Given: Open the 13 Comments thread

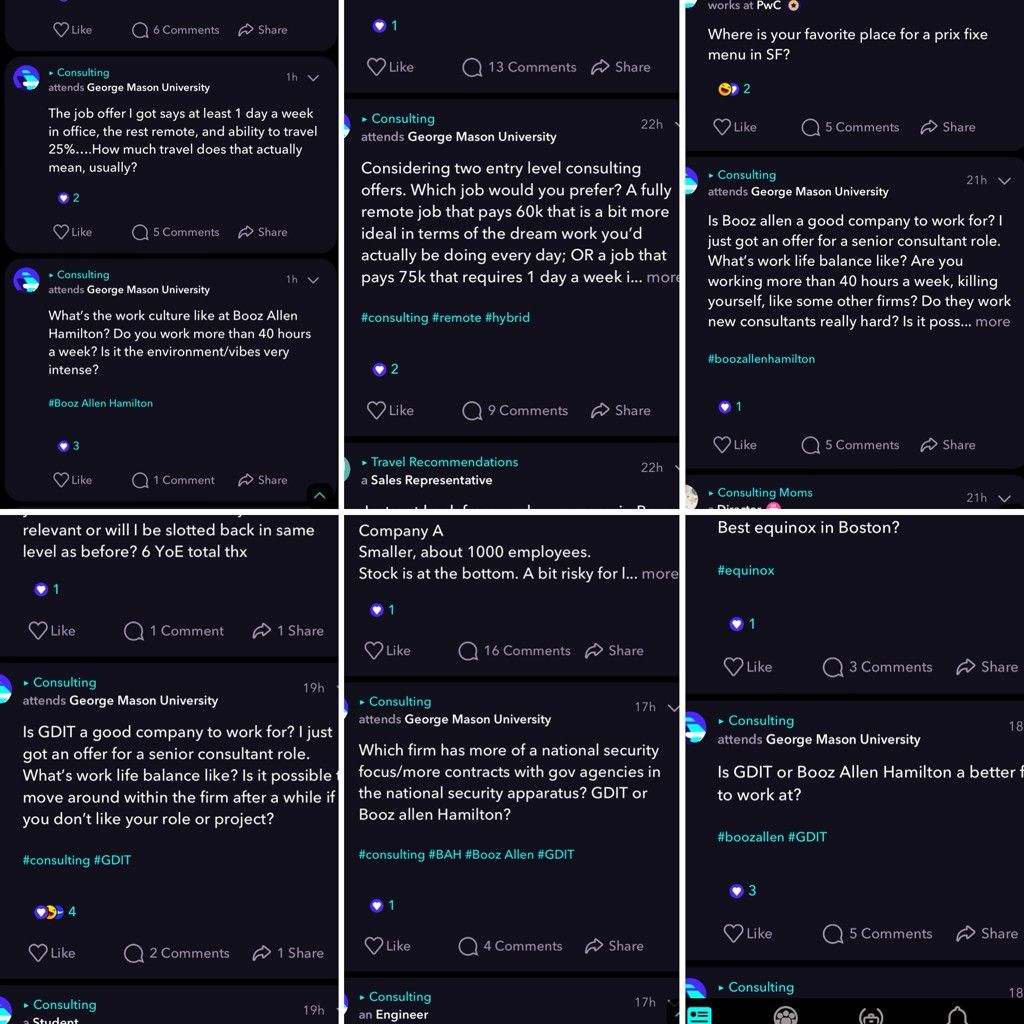Looking at the screenshot, I should (519, 67).
